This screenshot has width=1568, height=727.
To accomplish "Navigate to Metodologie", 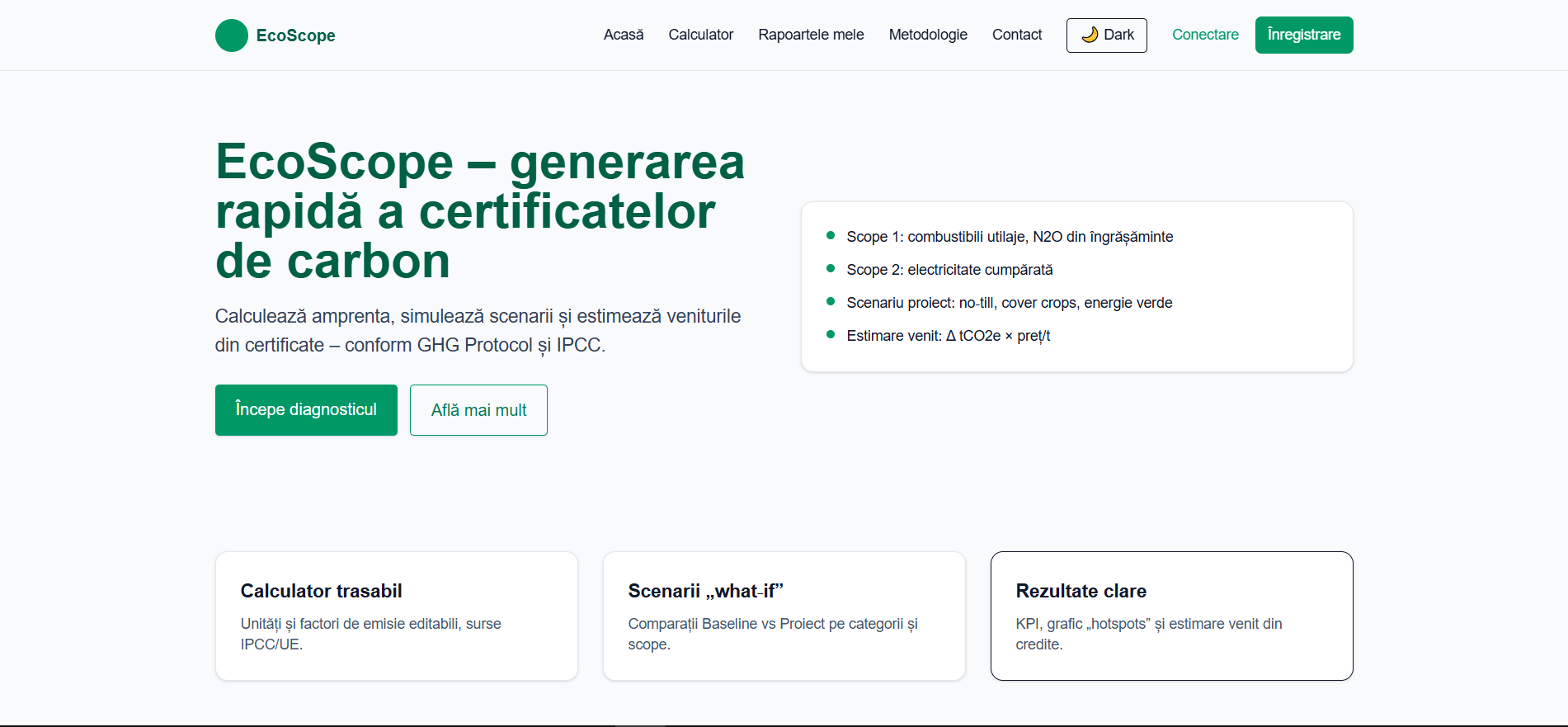I will click(x=927, y=35).
